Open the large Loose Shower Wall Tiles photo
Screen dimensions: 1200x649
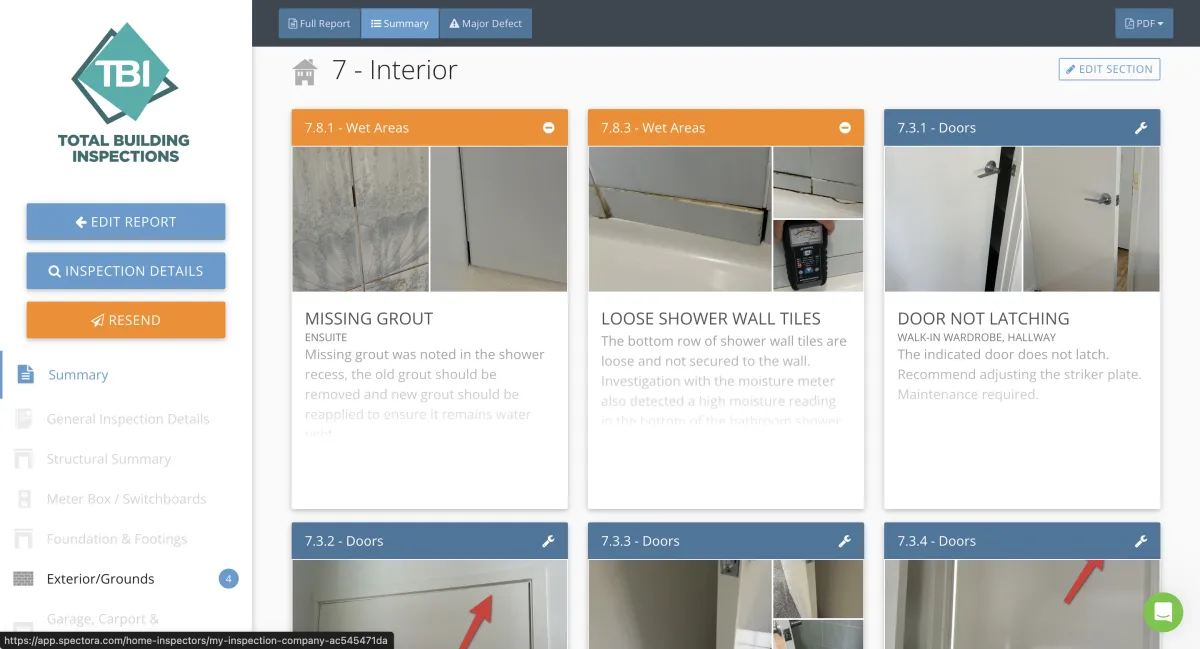tap(679, 219)
